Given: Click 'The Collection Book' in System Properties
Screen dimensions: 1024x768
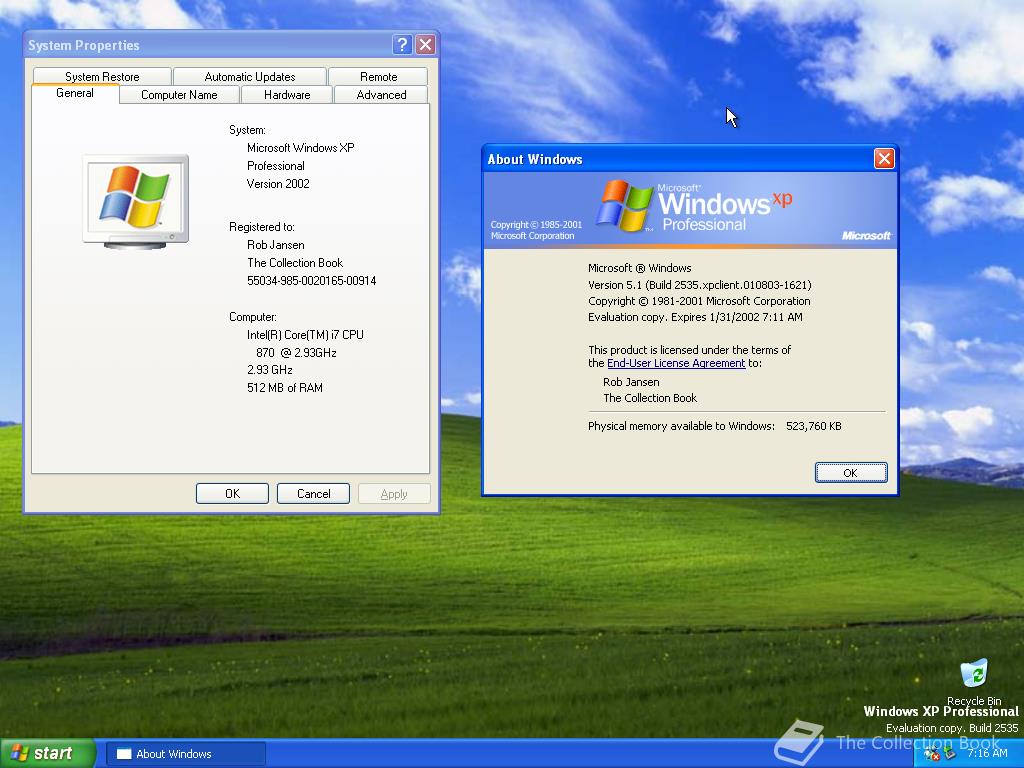Looking at the screenshot, I should click(x=295, y=263).
